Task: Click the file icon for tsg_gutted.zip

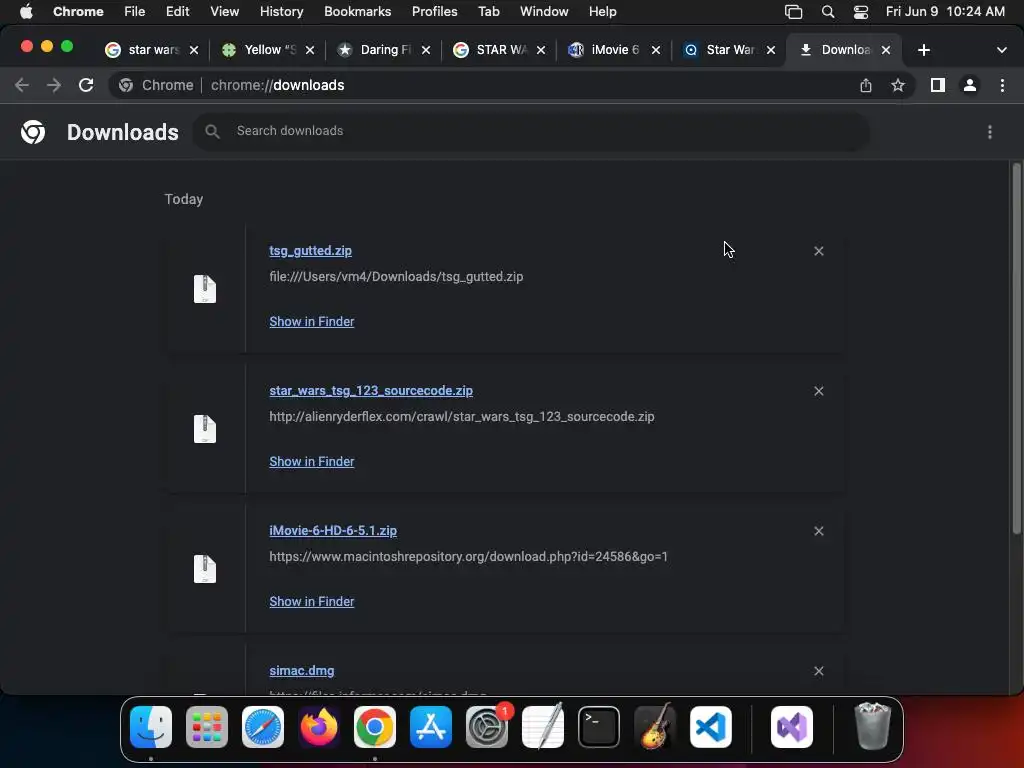Action: [204, 289]
